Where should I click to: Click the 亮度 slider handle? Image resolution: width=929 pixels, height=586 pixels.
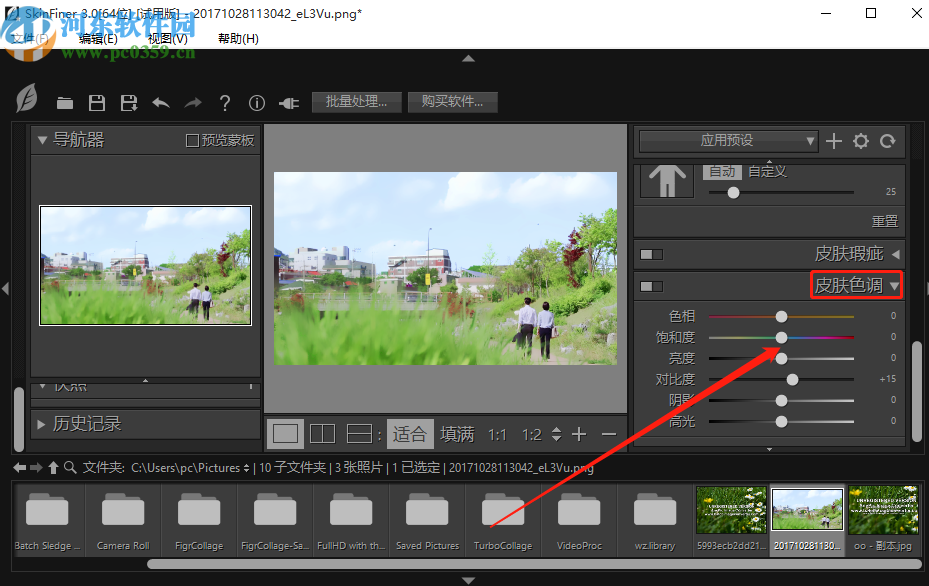(781, 358)
